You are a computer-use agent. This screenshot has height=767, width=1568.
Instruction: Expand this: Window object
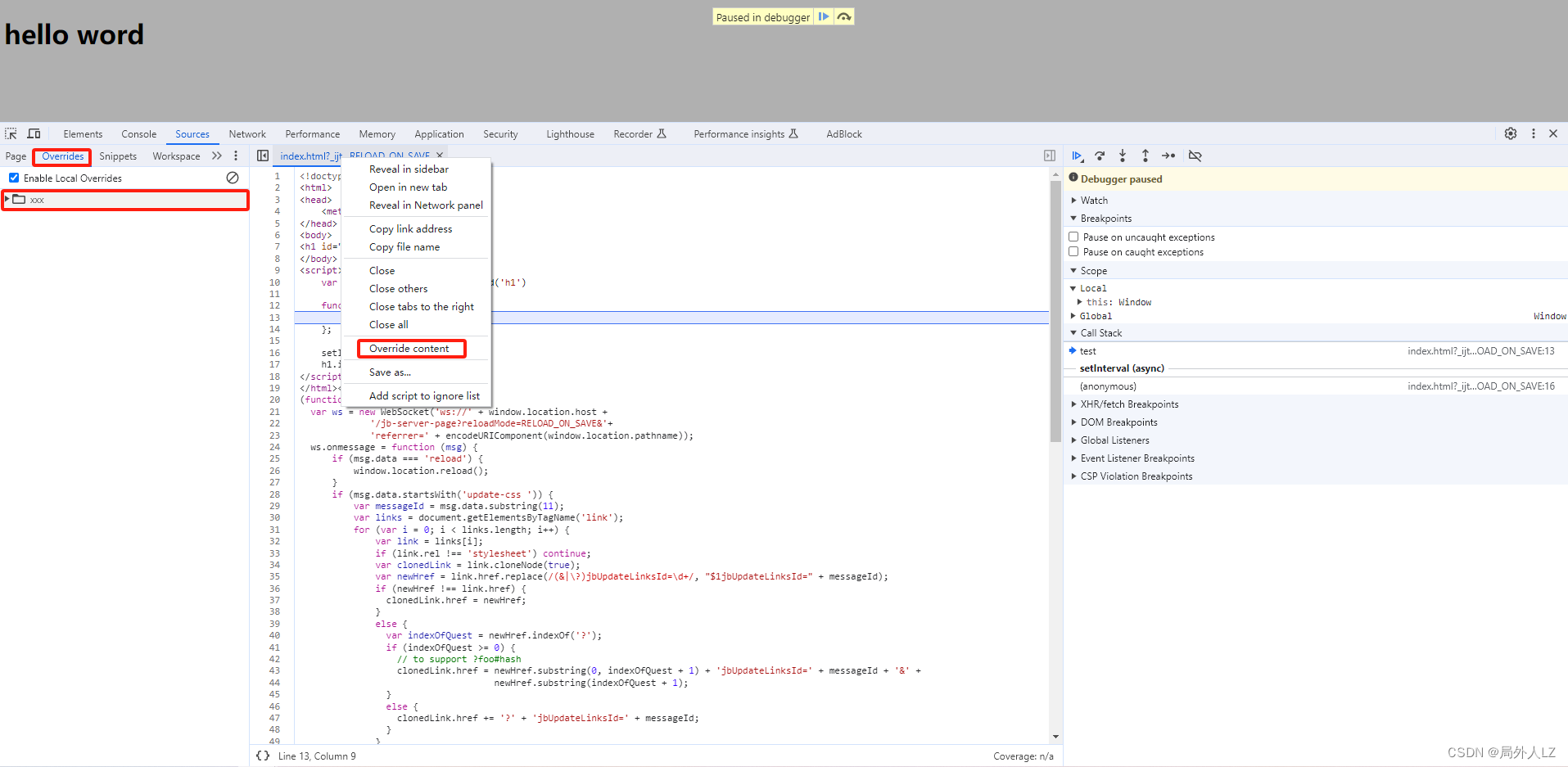pyautogui.click(x=1080, y=302)
